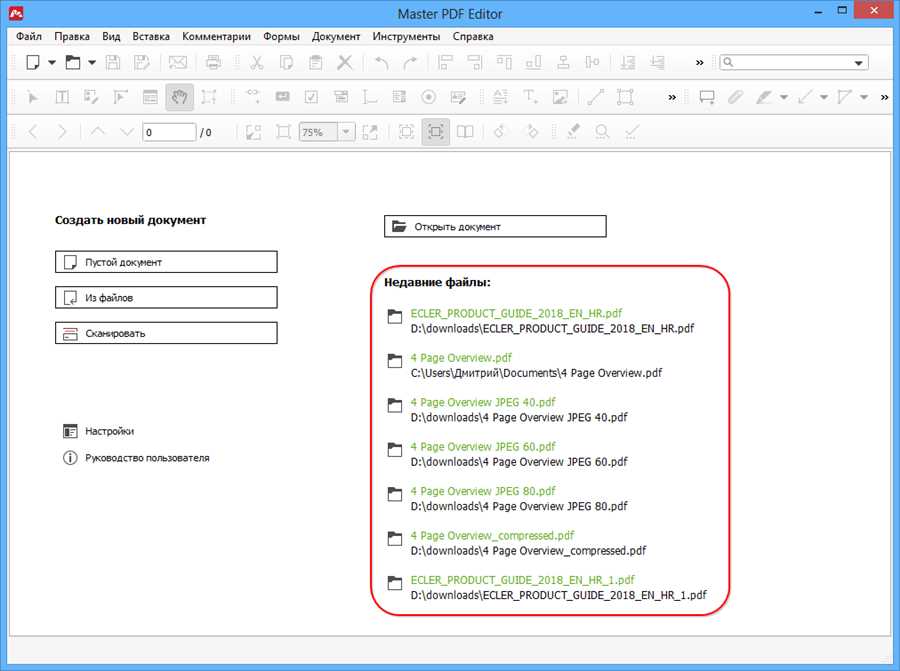
Task: Click the Пустой документ button
Action: click(166, 262)
